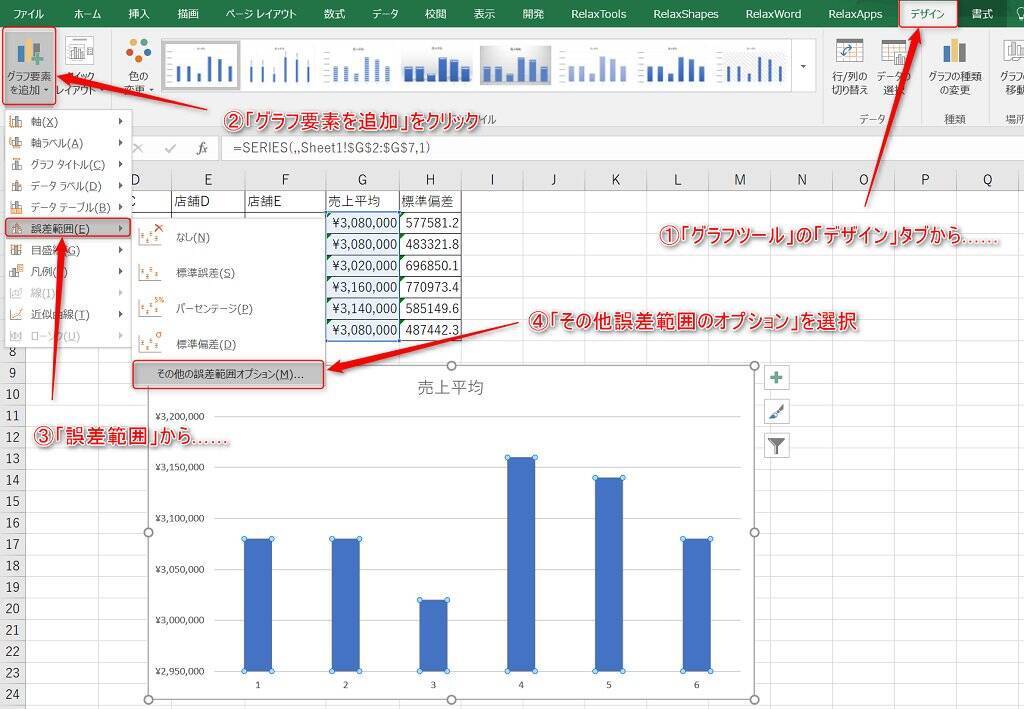Click the chart filter funnel button

(x=776, y=446)
